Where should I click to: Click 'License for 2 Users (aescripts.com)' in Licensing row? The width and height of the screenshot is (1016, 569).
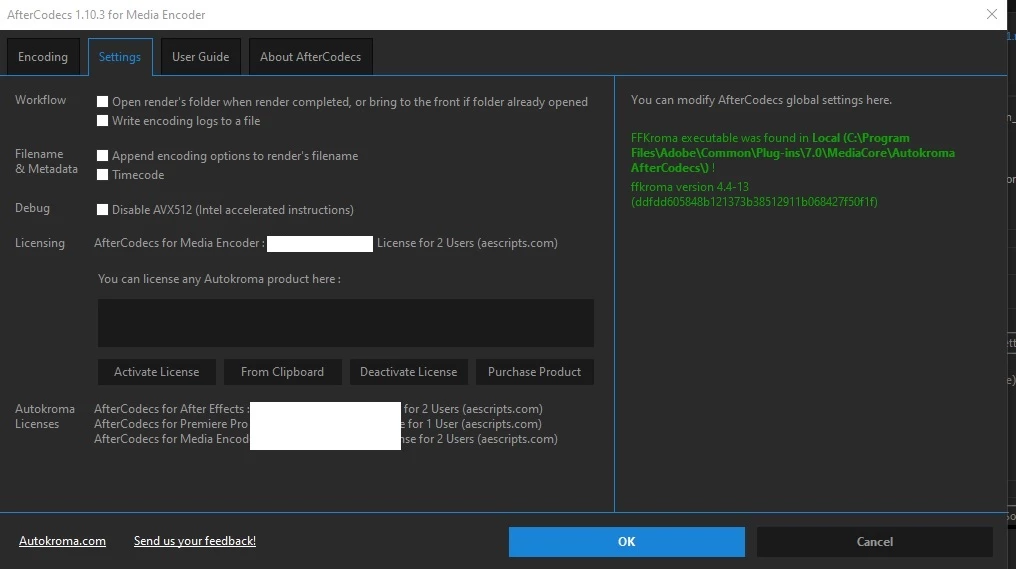coord(467,243)
